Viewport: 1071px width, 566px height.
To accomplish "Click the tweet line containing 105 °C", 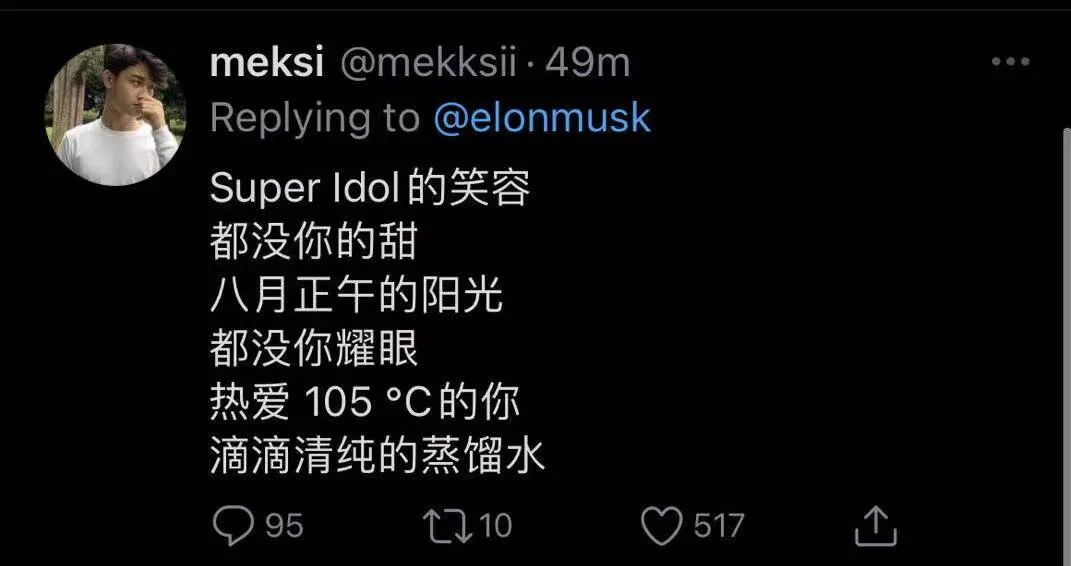I will [365, 403].
